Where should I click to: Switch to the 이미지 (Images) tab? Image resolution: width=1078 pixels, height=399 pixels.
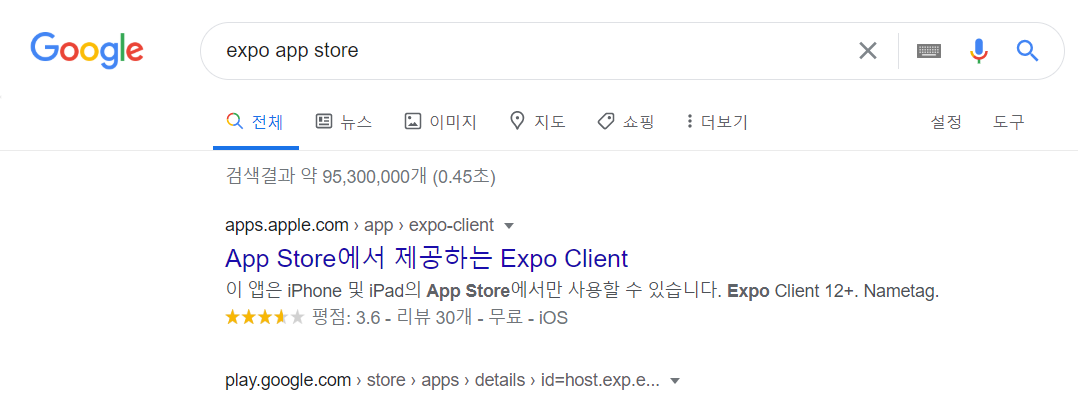[441, 122]
